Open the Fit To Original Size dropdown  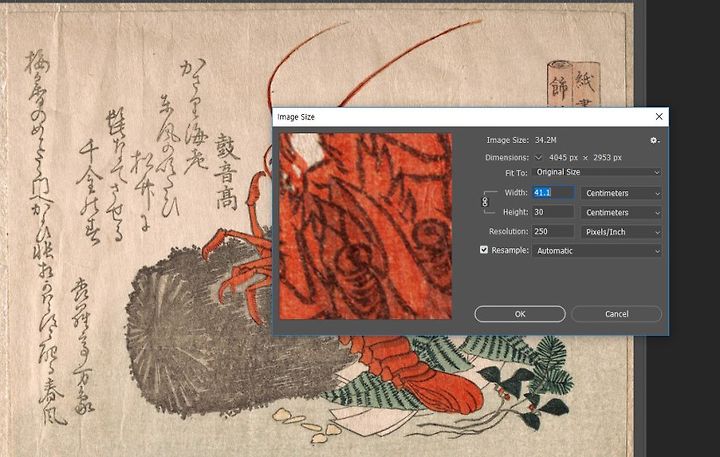click(596, 172)
